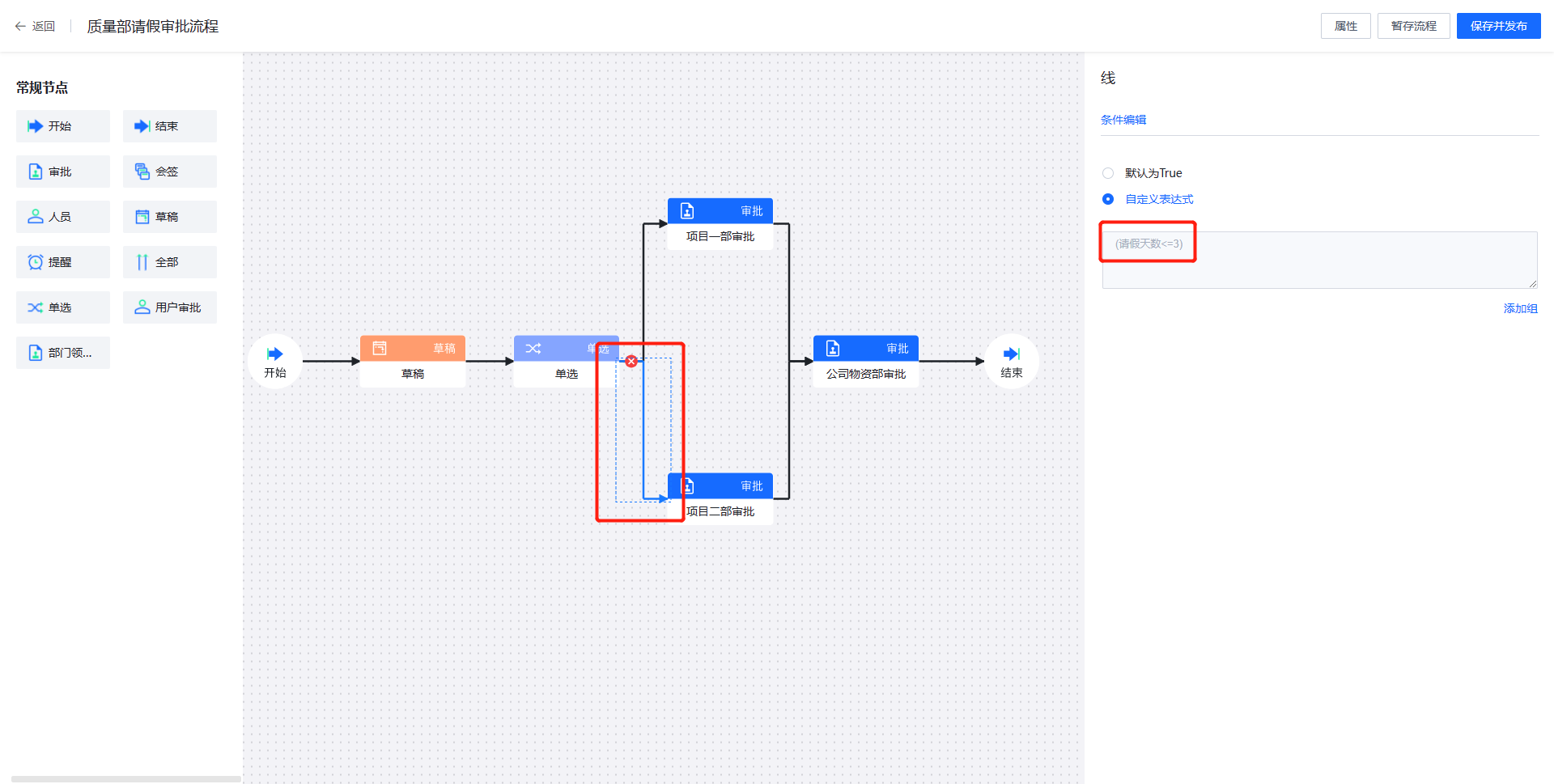1554x784 pixels.
Task: Click the horizontal scrollbar under node palette
Action: point(126,779)
